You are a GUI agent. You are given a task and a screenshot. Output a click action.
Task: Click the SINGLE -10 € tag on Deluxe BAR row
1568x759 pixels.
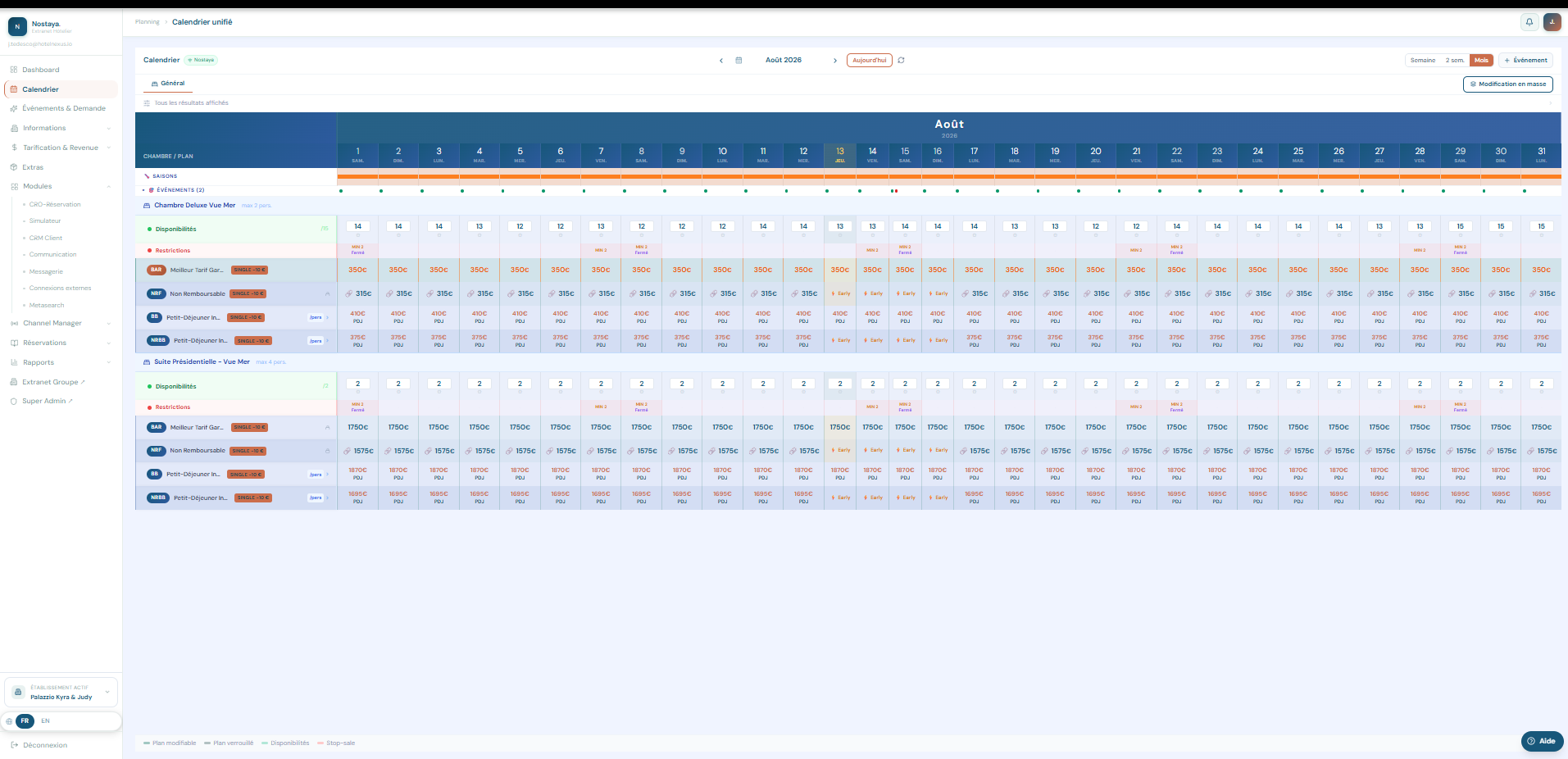[249, 270]
